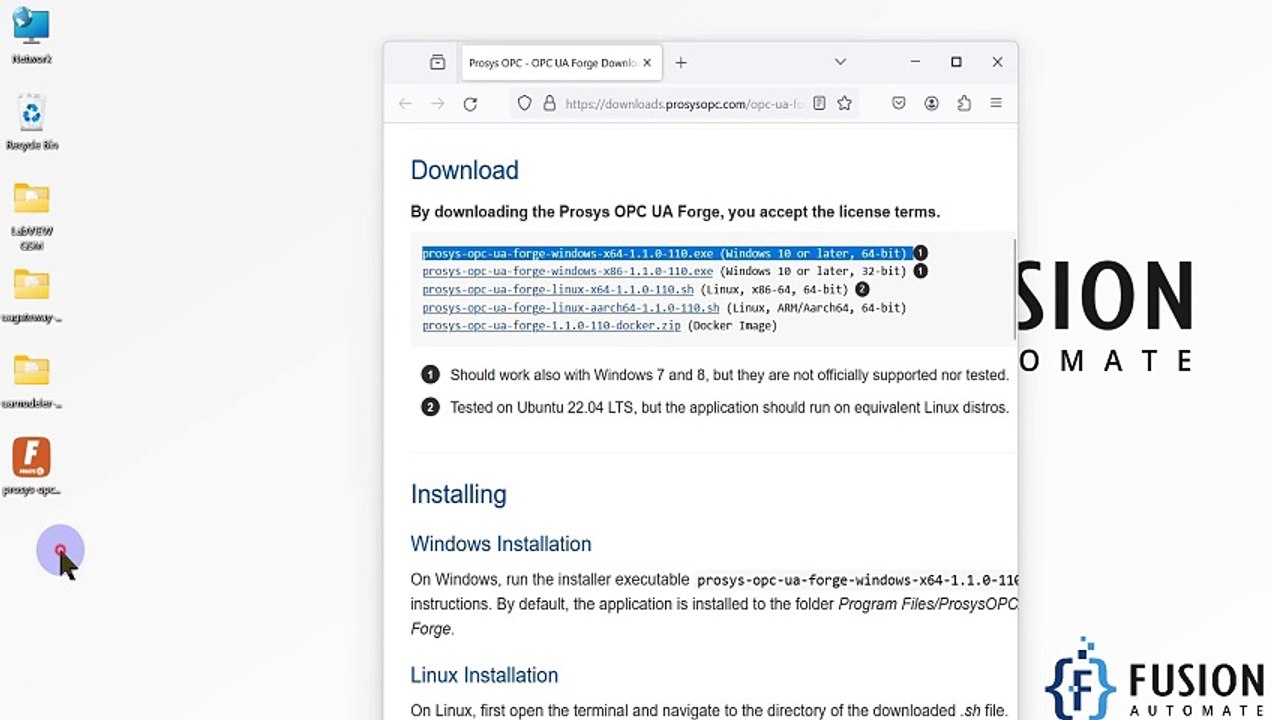The width and height of the screenshot is (1272, 720).
Task: Close the Prosys OPC tab
Action: point(647,63)
